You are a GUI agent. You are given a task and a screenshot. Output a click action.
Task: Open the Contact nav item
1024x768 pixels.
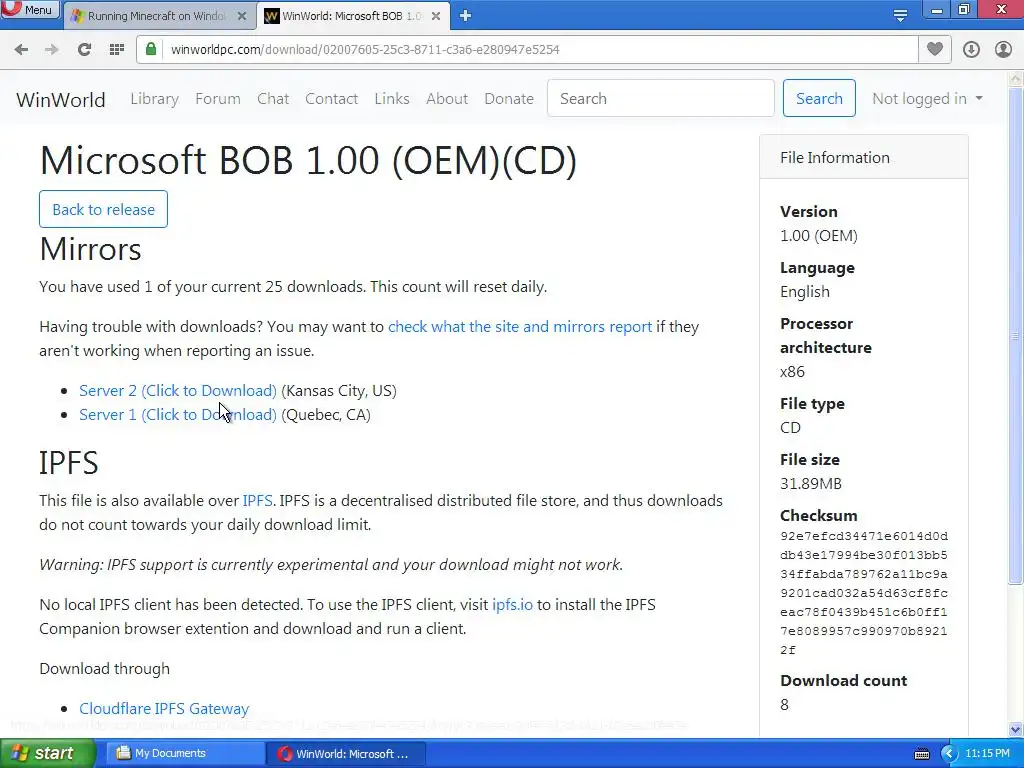pyautogui.click(x=332, y=99)
